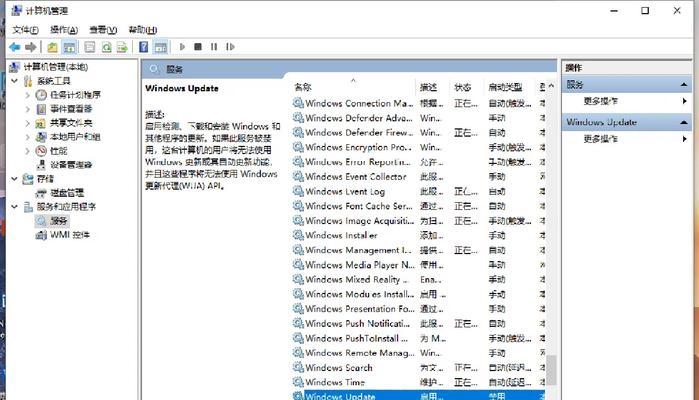
Task: Toggle the action pane toolbar icon
Action: click(161, 47)
